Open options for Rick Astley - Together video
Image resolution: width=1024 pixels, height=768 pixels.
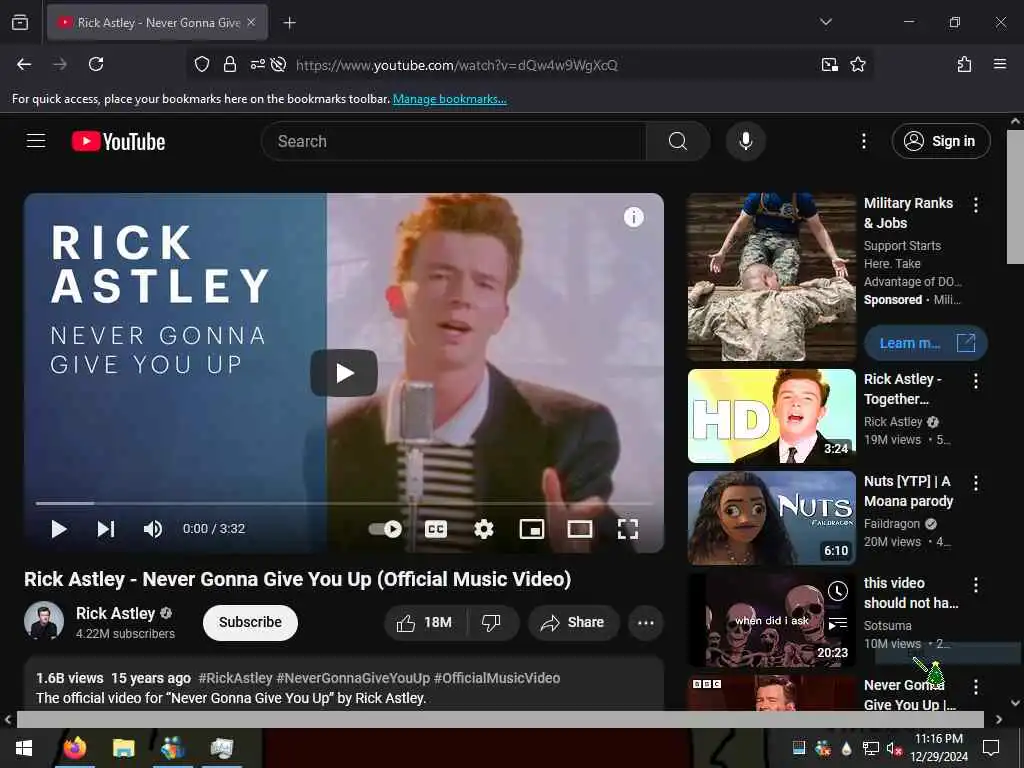click(976, 381)
